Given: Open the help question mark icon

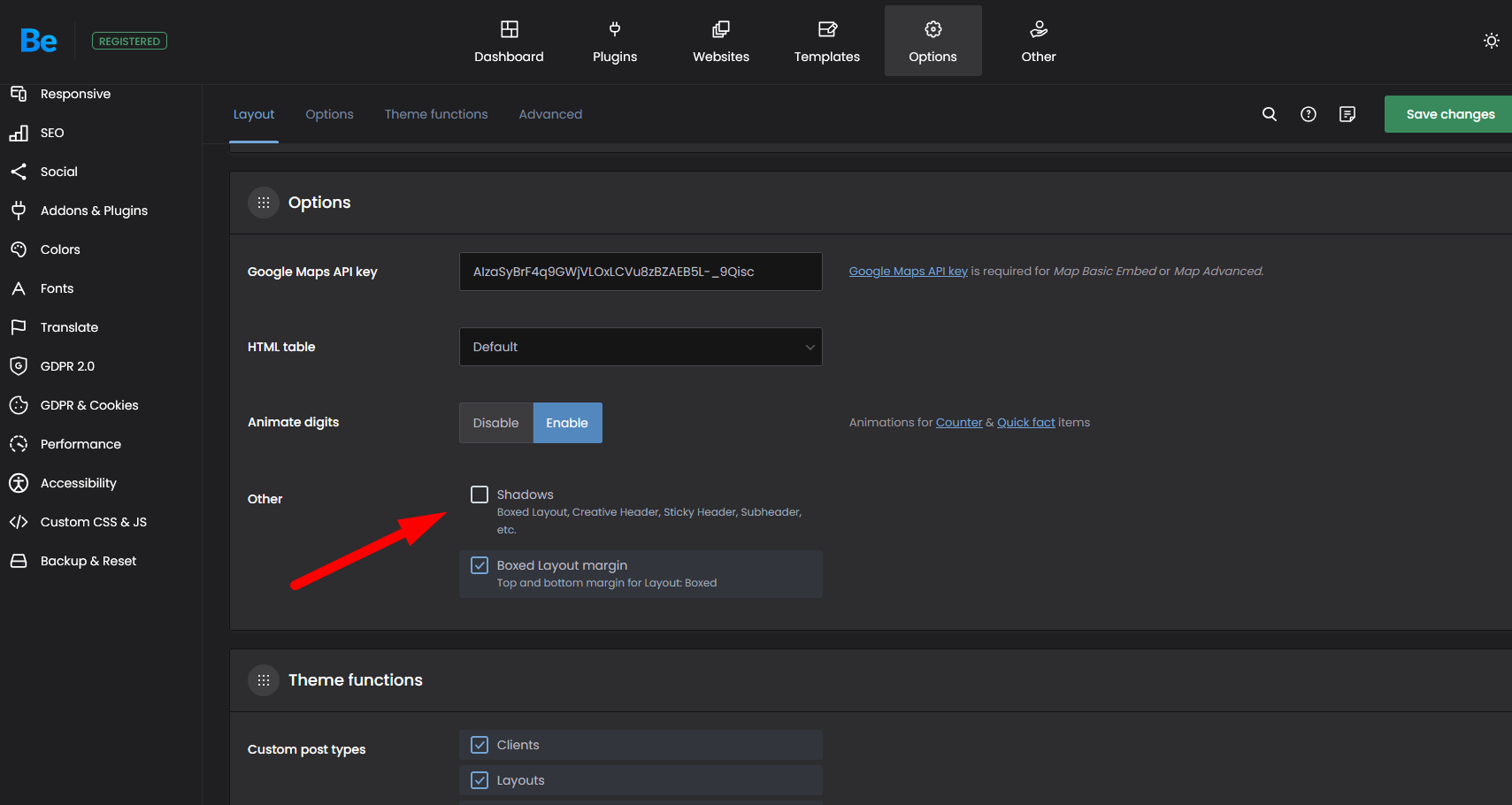Looking at the screenshot, I should 1308,114.
